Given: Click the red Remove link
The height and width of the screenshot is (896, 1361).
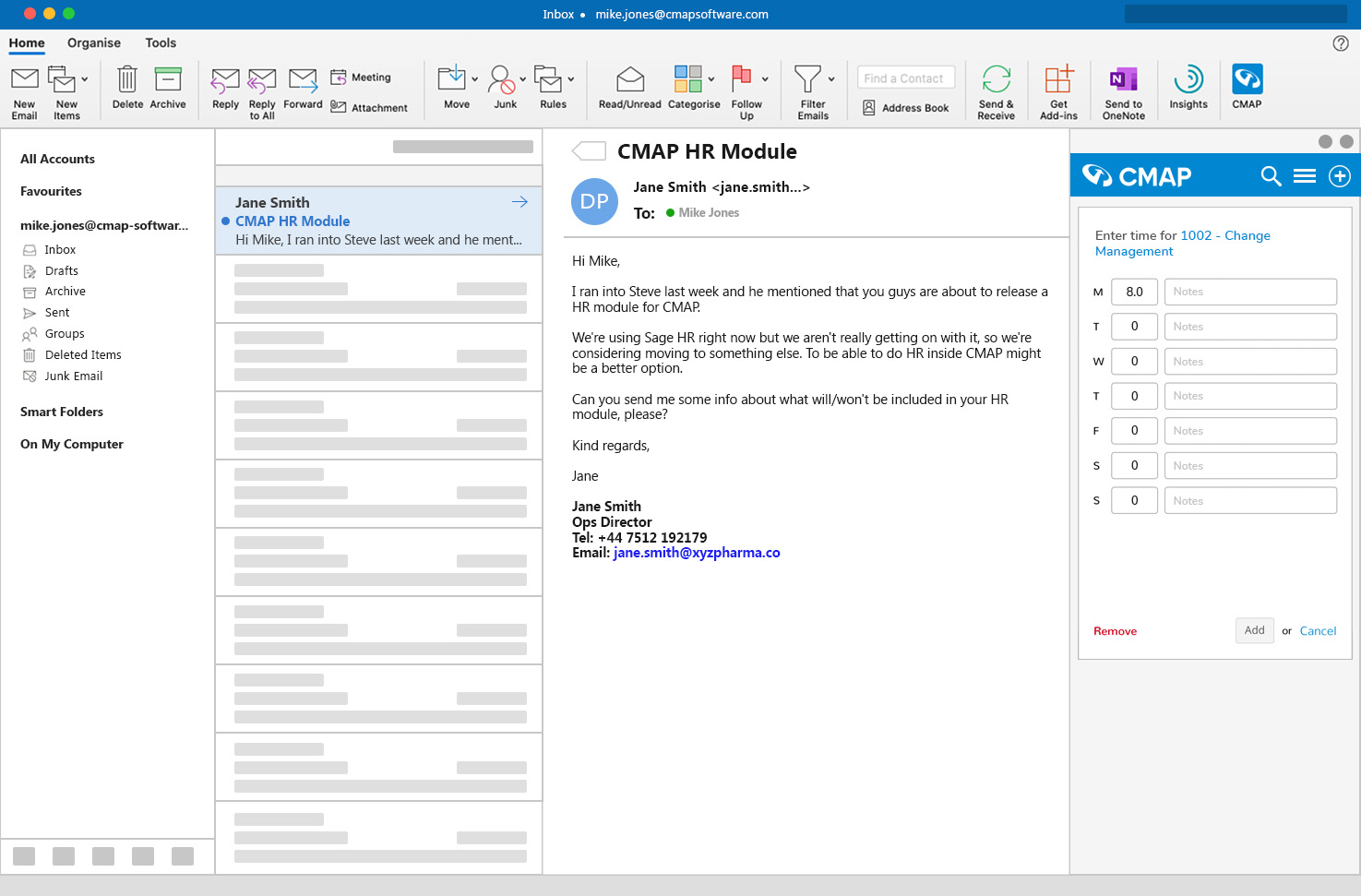Looking at the screenshot, I should click(x=1115, y=631).
